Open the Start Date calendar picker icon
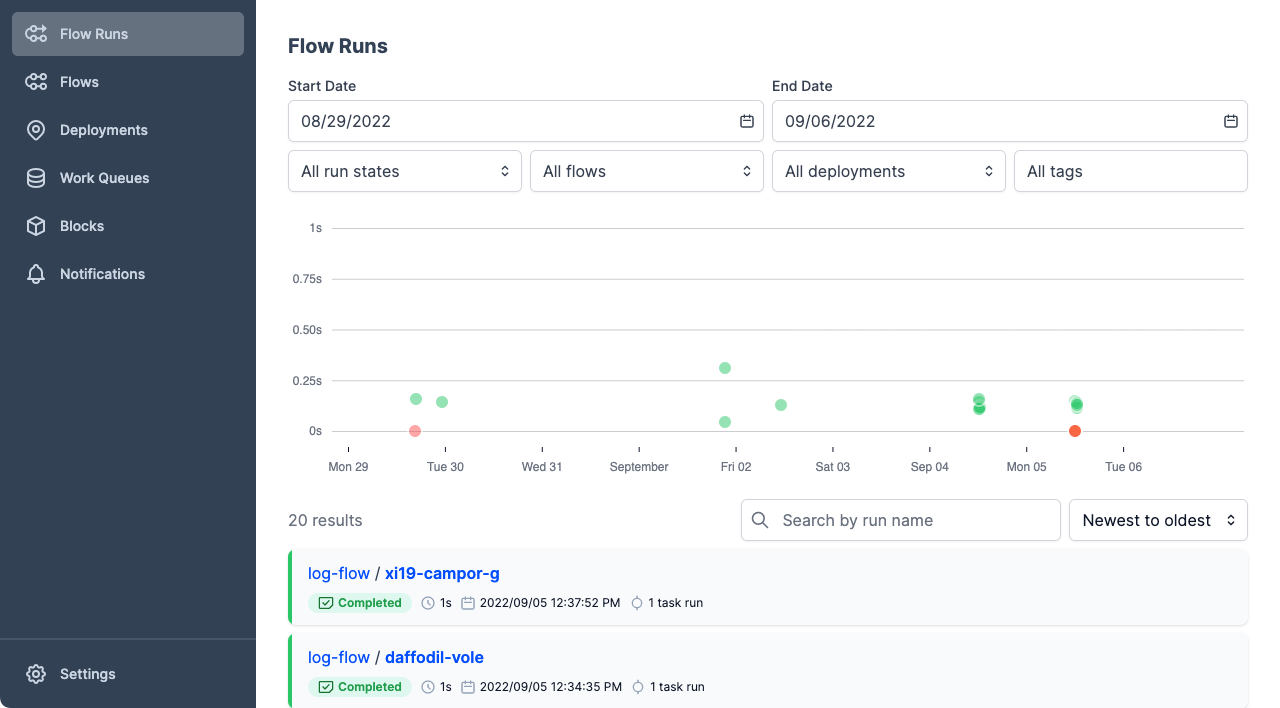The height and width of the screenshot is (708, 1280). [746, 121]
